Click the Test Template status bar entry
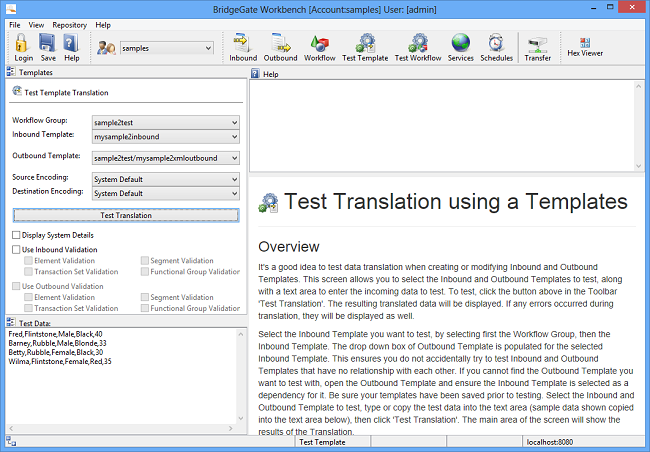 click(x=322, y=442)
